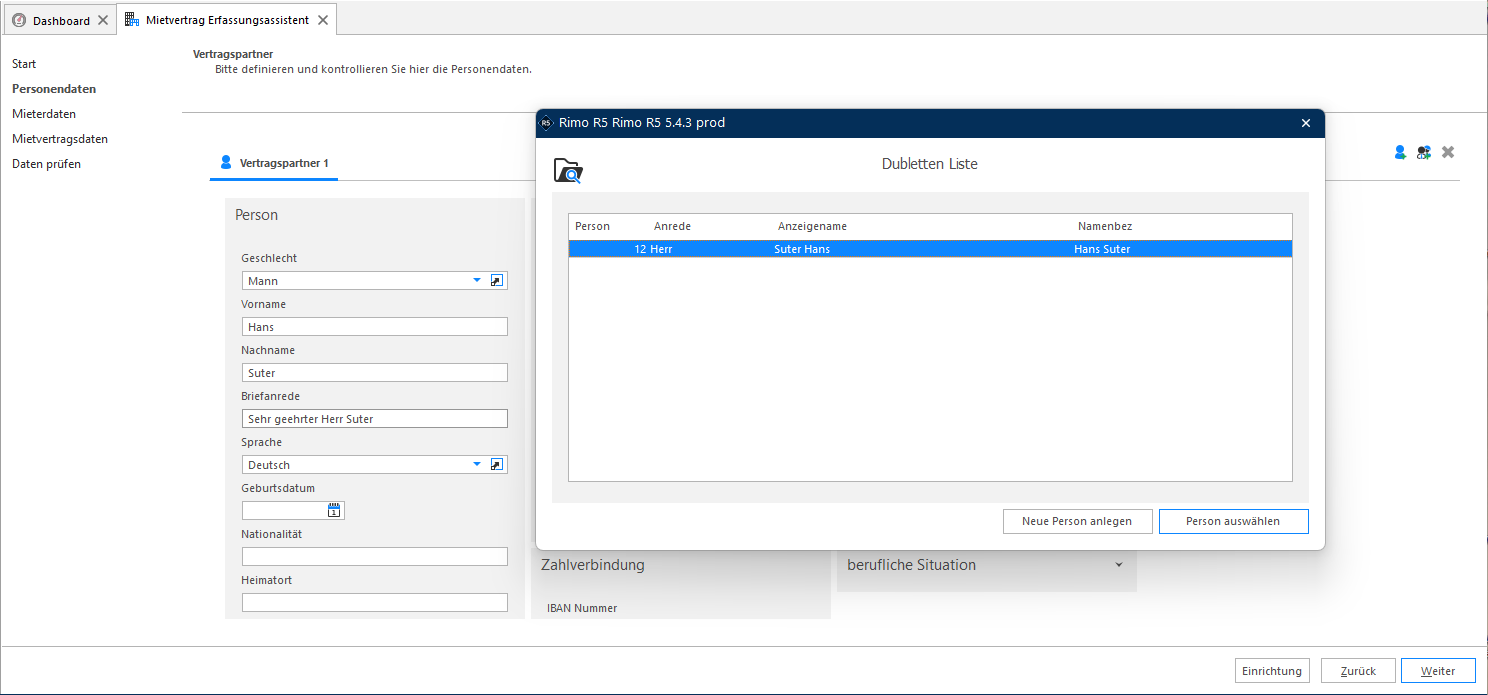
Task: Open the Mietvertragsdaten step
Action: pyautogui.click(x=60, y=139)
